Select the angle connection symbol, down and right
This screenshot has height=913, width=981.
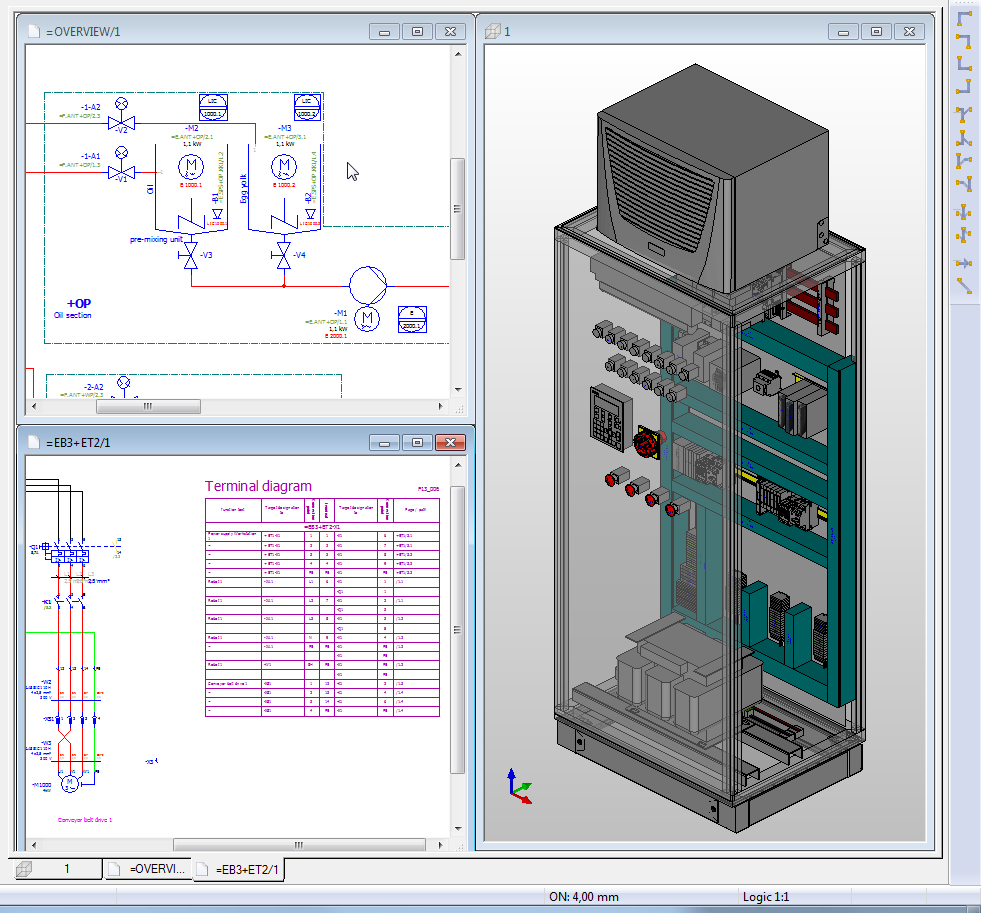(963, 18)
